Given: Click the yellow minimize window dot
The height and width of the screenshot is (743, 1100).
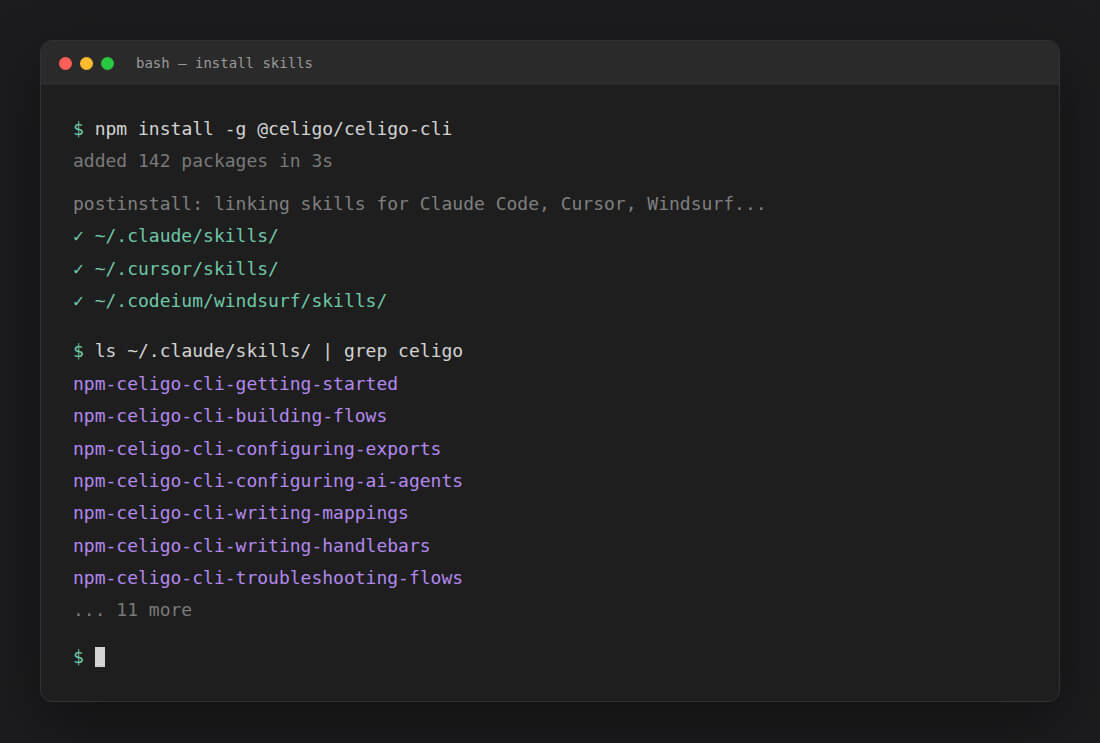Looking at the screenshot, I should pos(86,64).
